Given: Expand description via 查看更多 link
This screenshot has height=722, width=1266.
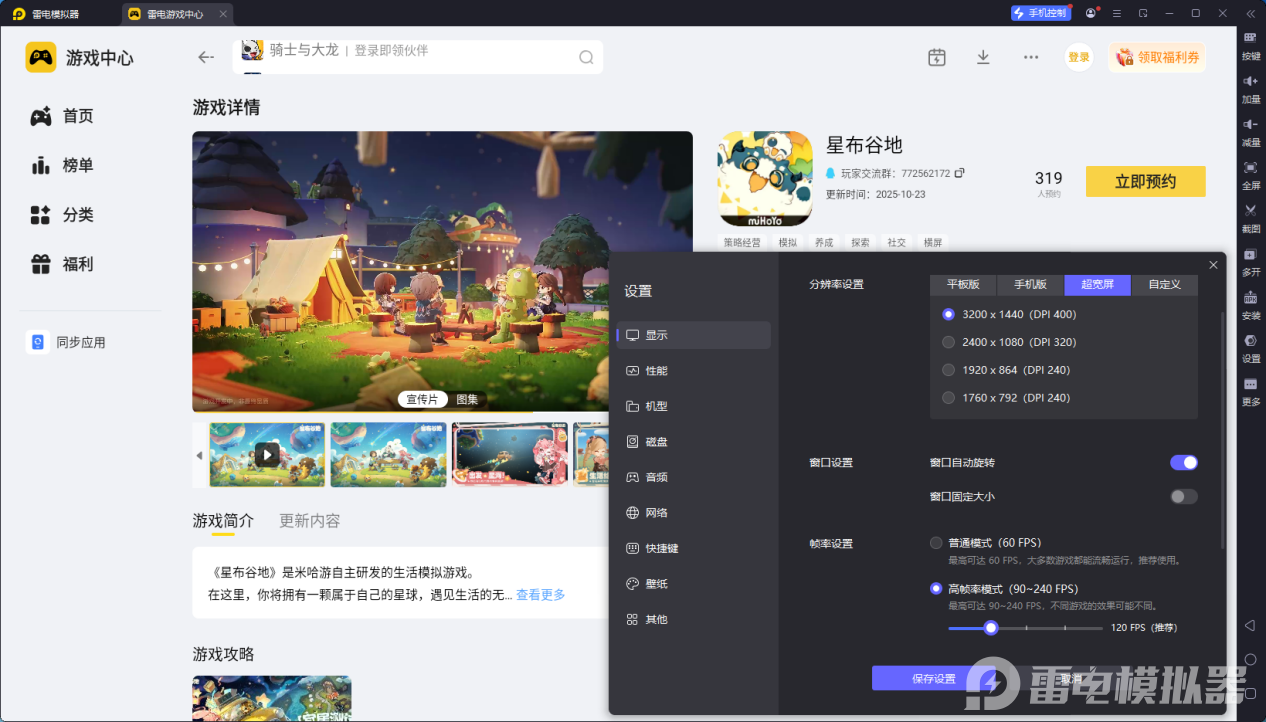Looking at the screenshot, I should (x=540, y=595).
